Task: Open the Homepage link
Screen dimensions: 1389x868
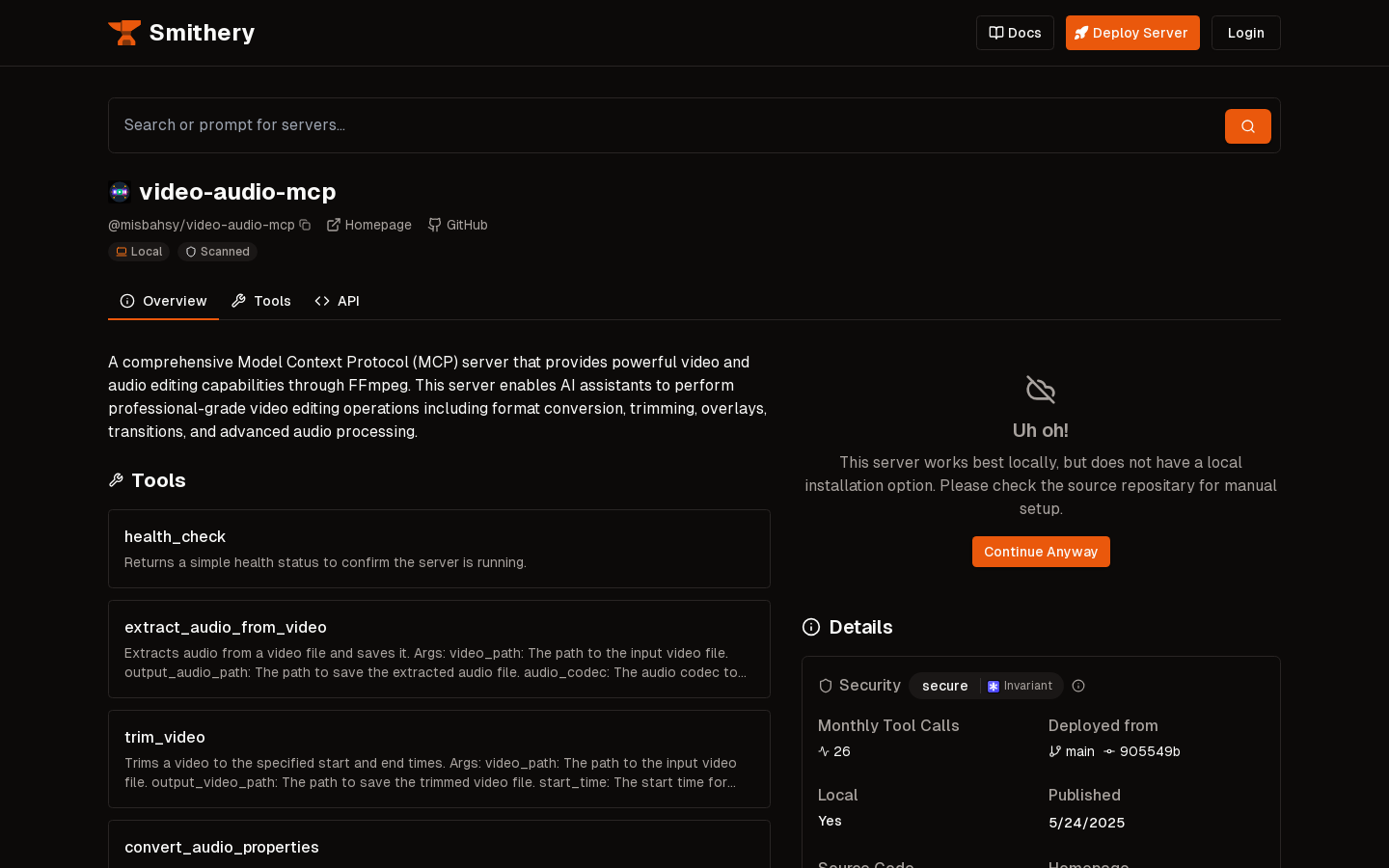Action: pos(369,225)
